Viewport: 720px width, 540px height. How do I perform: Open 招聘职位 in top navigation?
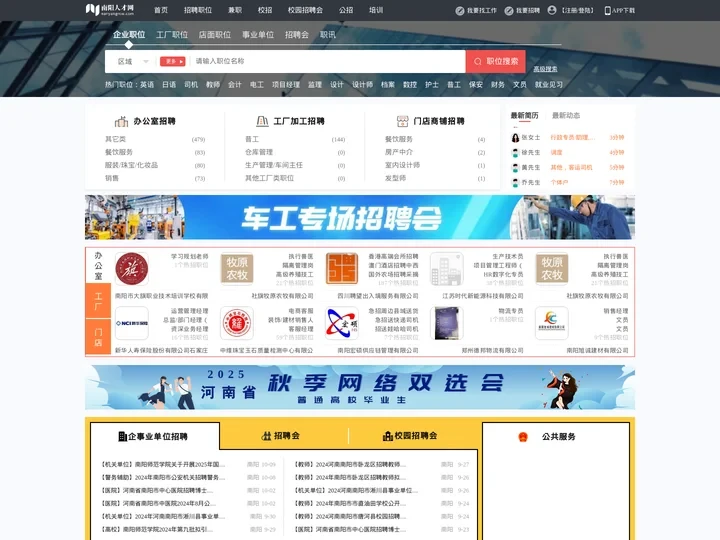[198, 10]
